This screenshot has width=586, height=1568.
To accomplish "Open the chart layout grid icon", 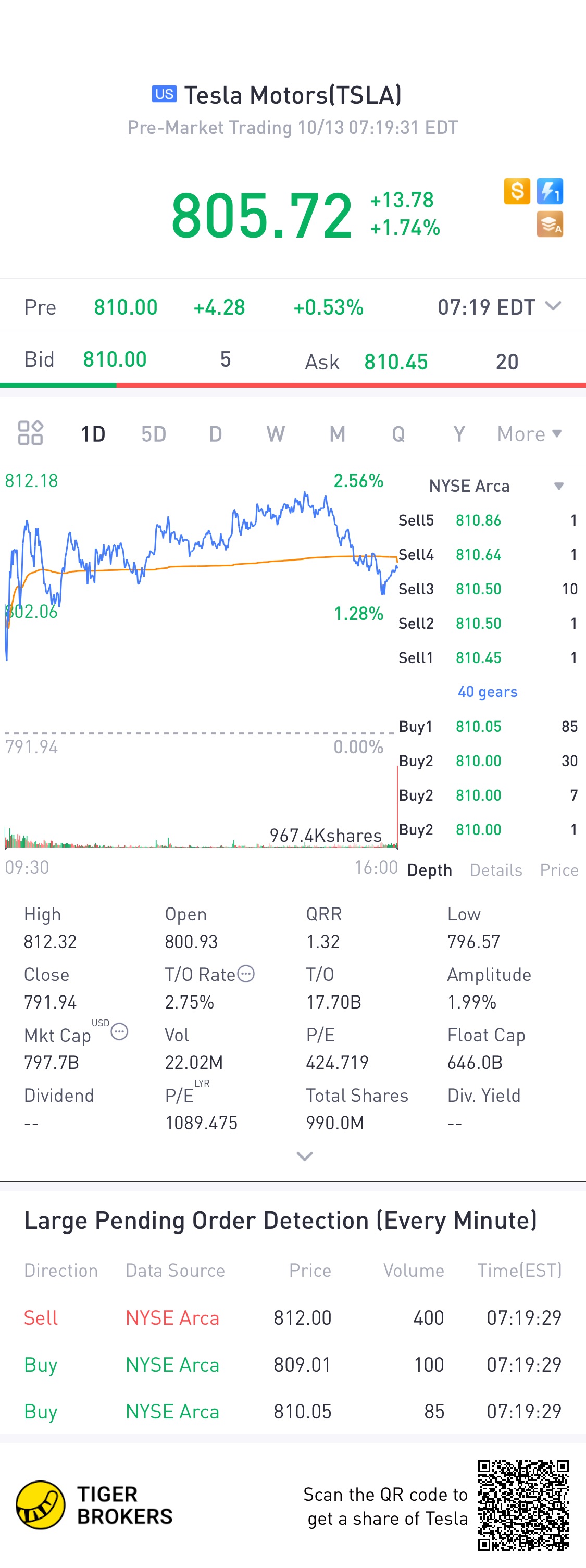I will 30,433.
